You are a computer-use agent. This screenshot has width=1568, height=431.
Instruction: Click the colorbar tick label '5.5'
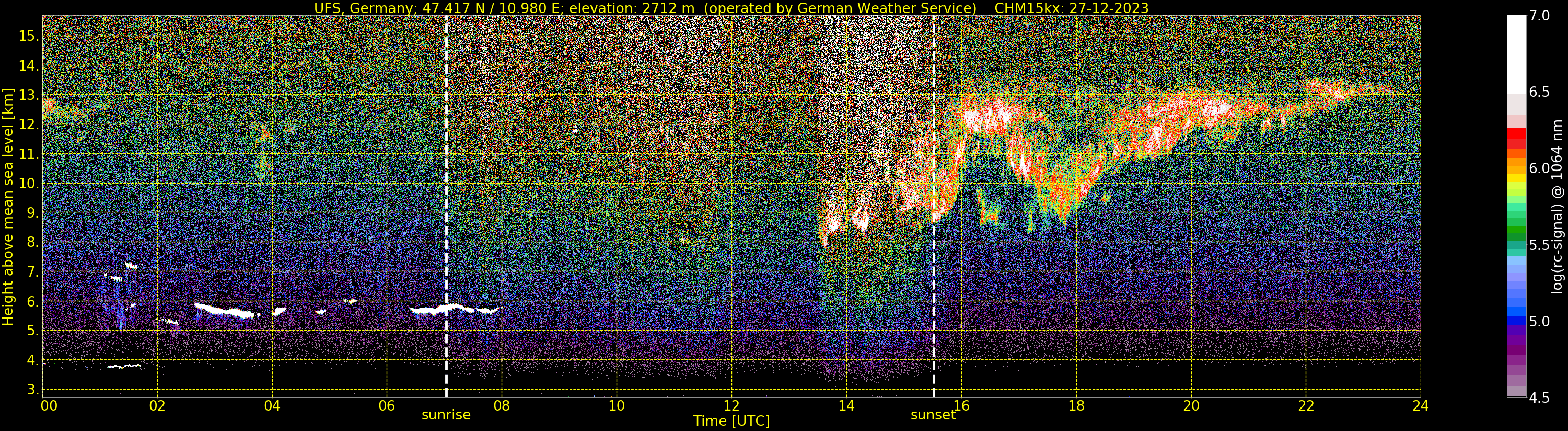[1539, 245]
